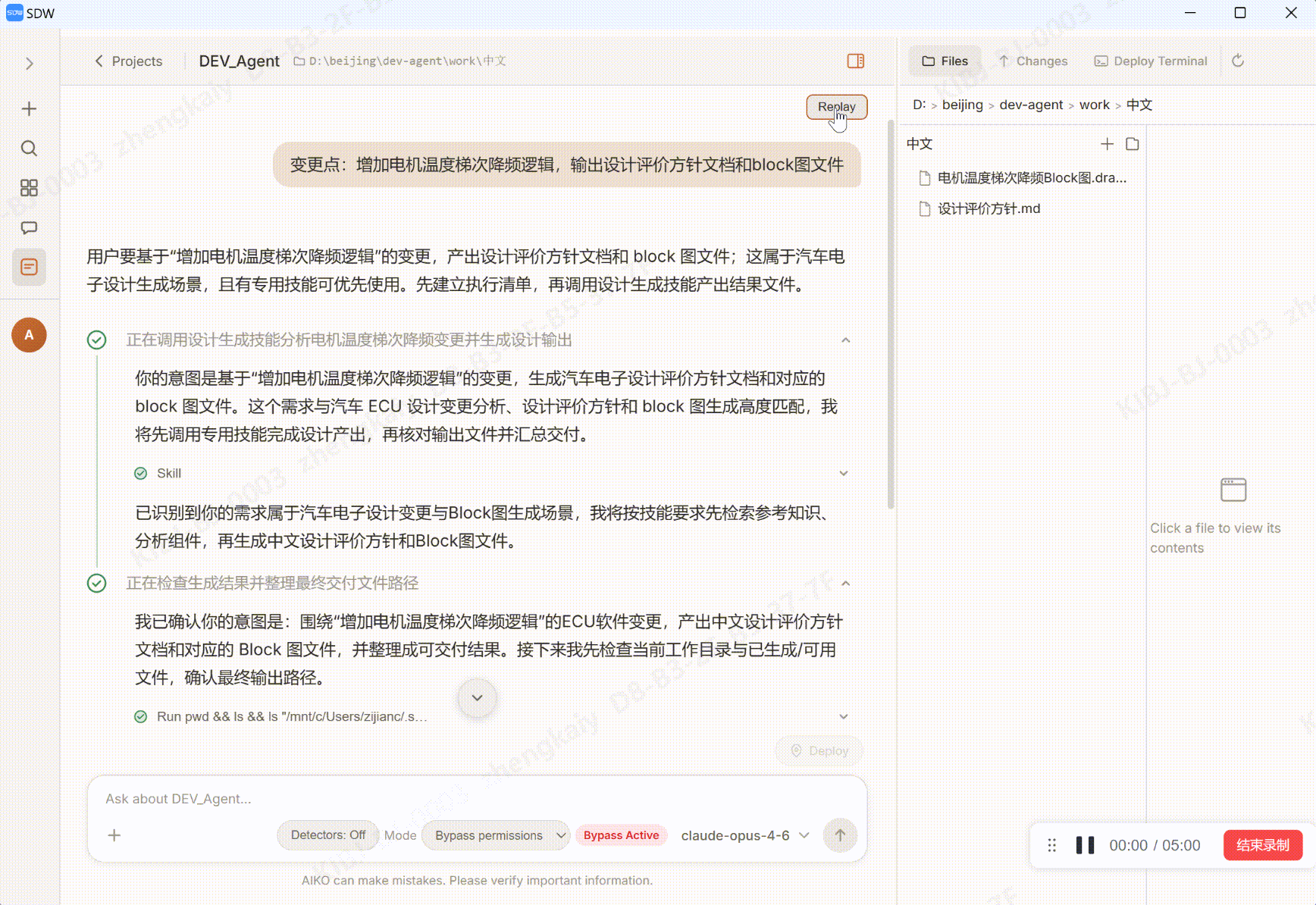Open the chat bubble icon in the sidebar
The image size is (1316, 905).
[29, 227]
